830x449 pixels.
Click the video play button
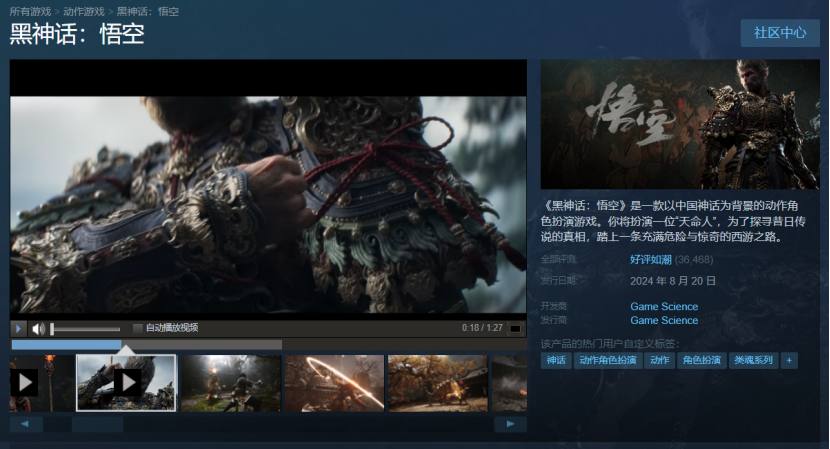(x=19, y=328)
